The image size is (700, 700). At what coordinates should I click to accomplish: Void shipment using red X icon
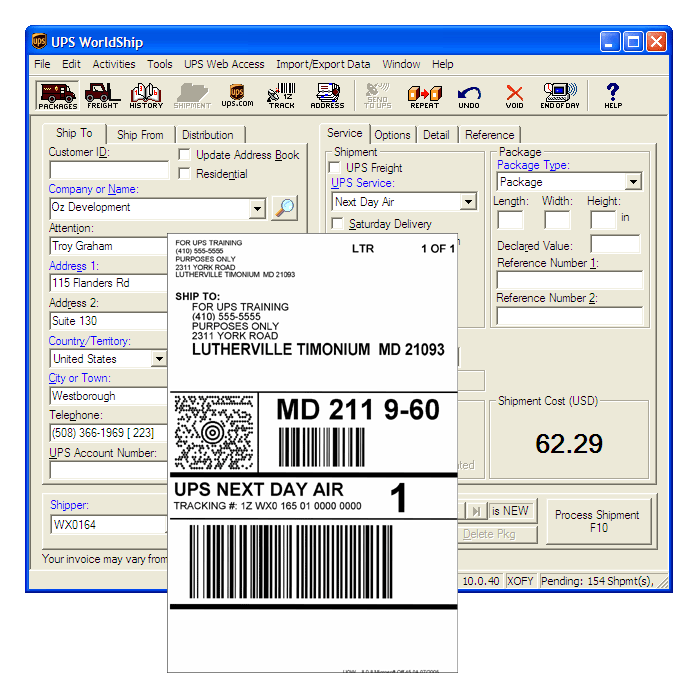point(514,96)
